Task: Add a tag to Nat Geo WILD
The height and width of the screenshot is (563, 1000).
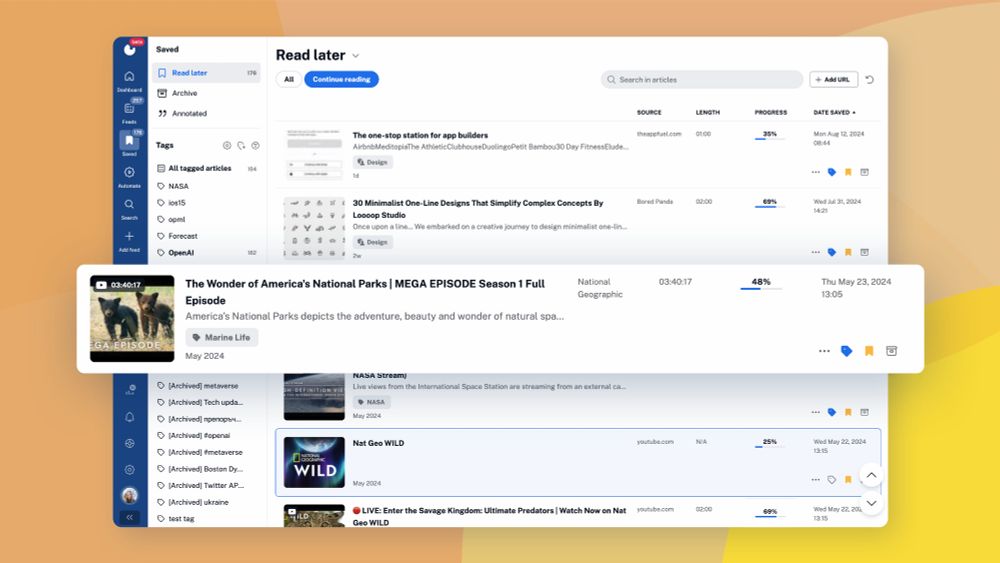Action: [832, 479]
